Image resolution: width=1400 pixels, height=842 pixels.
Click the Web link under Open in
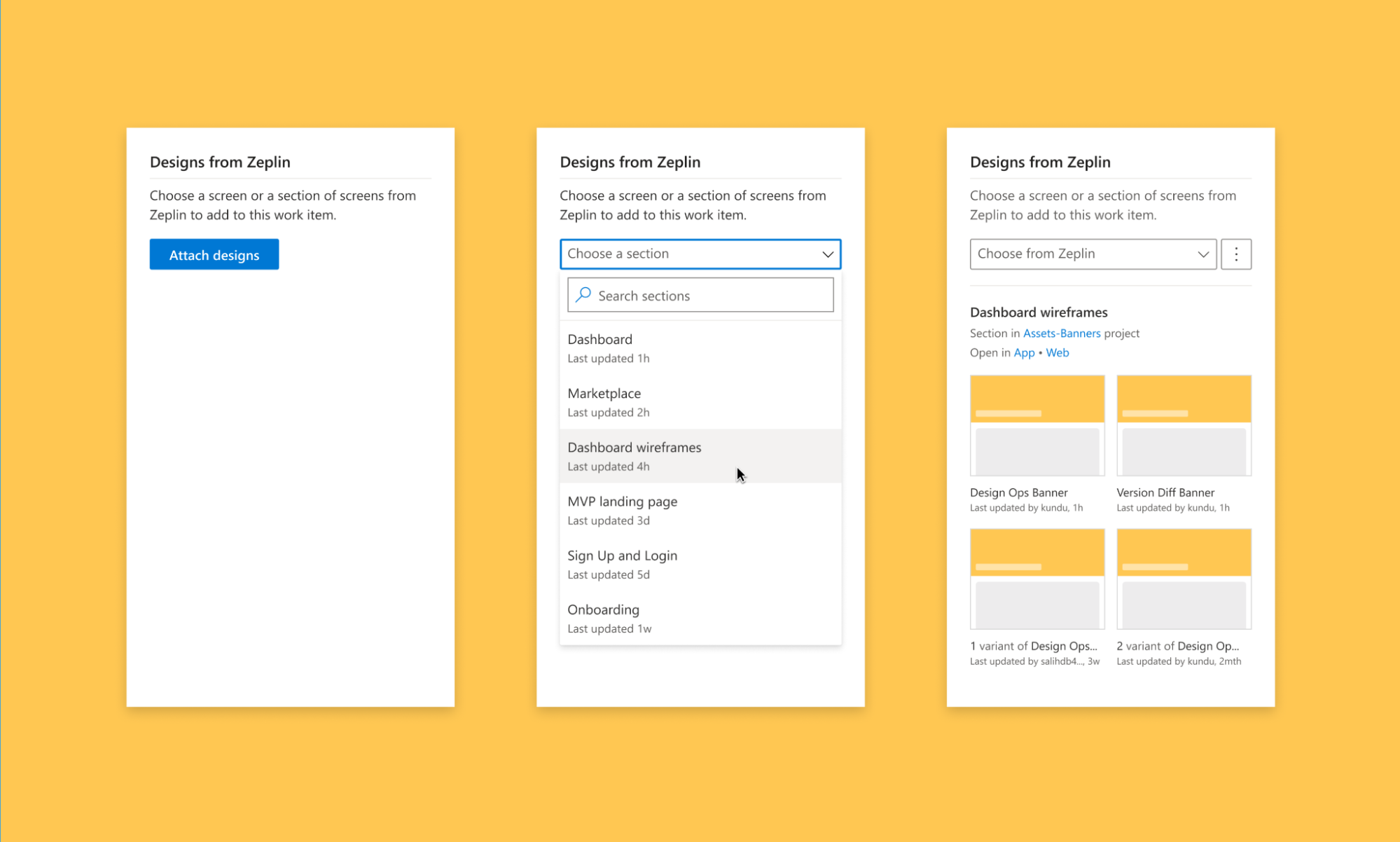pyautogui.click(x=1057, y=352)
